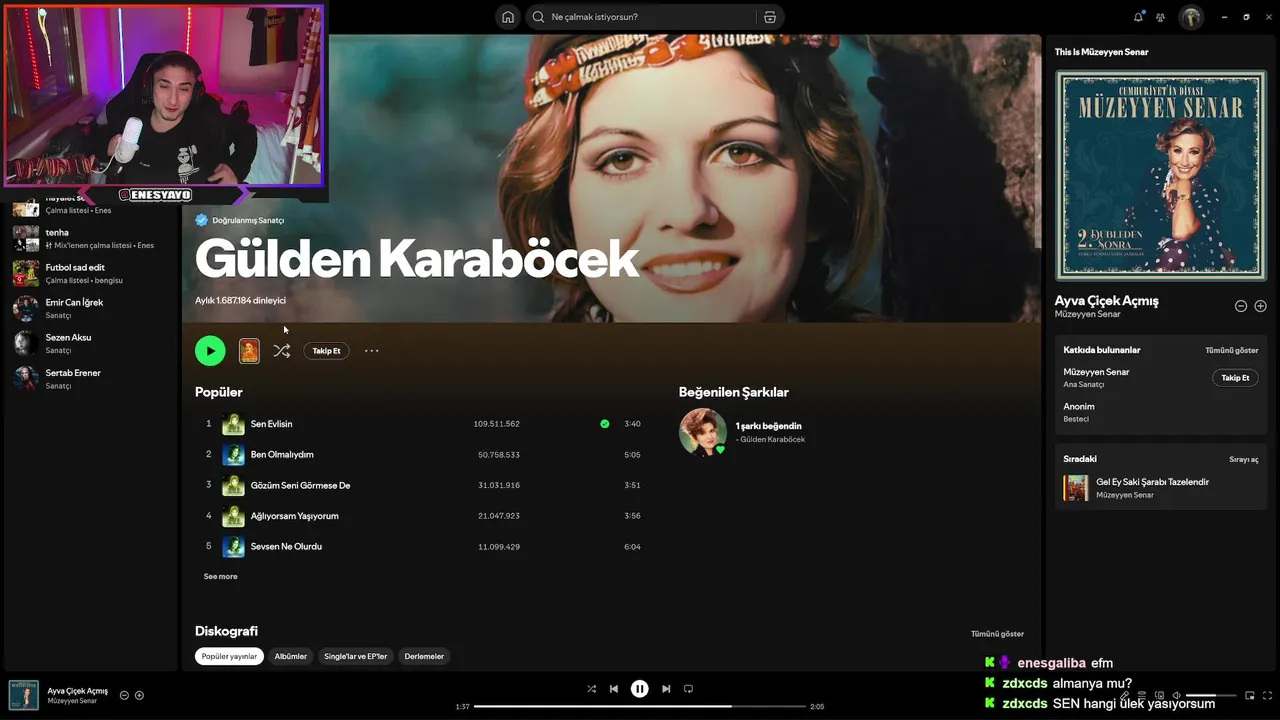Play Gülden Karaböcek with the green play button
The width and height of the screenshot is (1280, 720).
pos(210,350)
